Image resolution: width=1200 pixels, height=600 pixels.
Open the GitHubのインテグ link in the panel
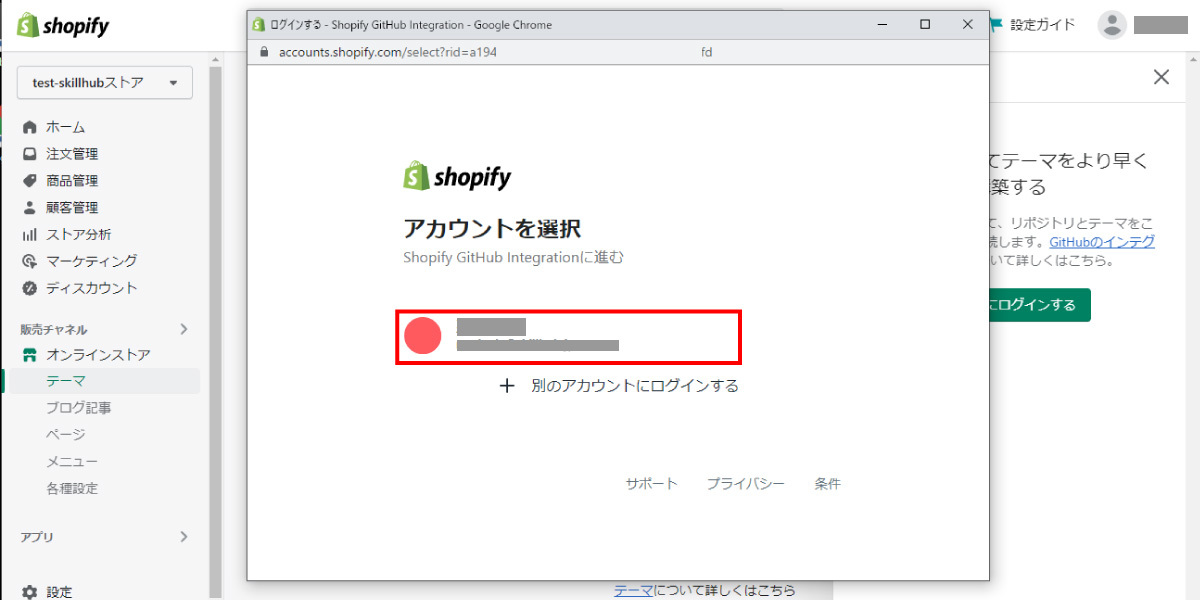point(1102,242)
